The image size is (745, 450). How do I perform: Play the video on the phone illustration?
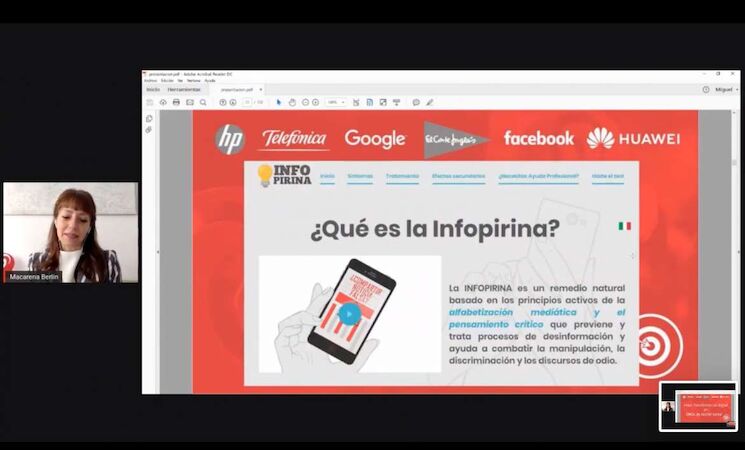pos(348,313)
